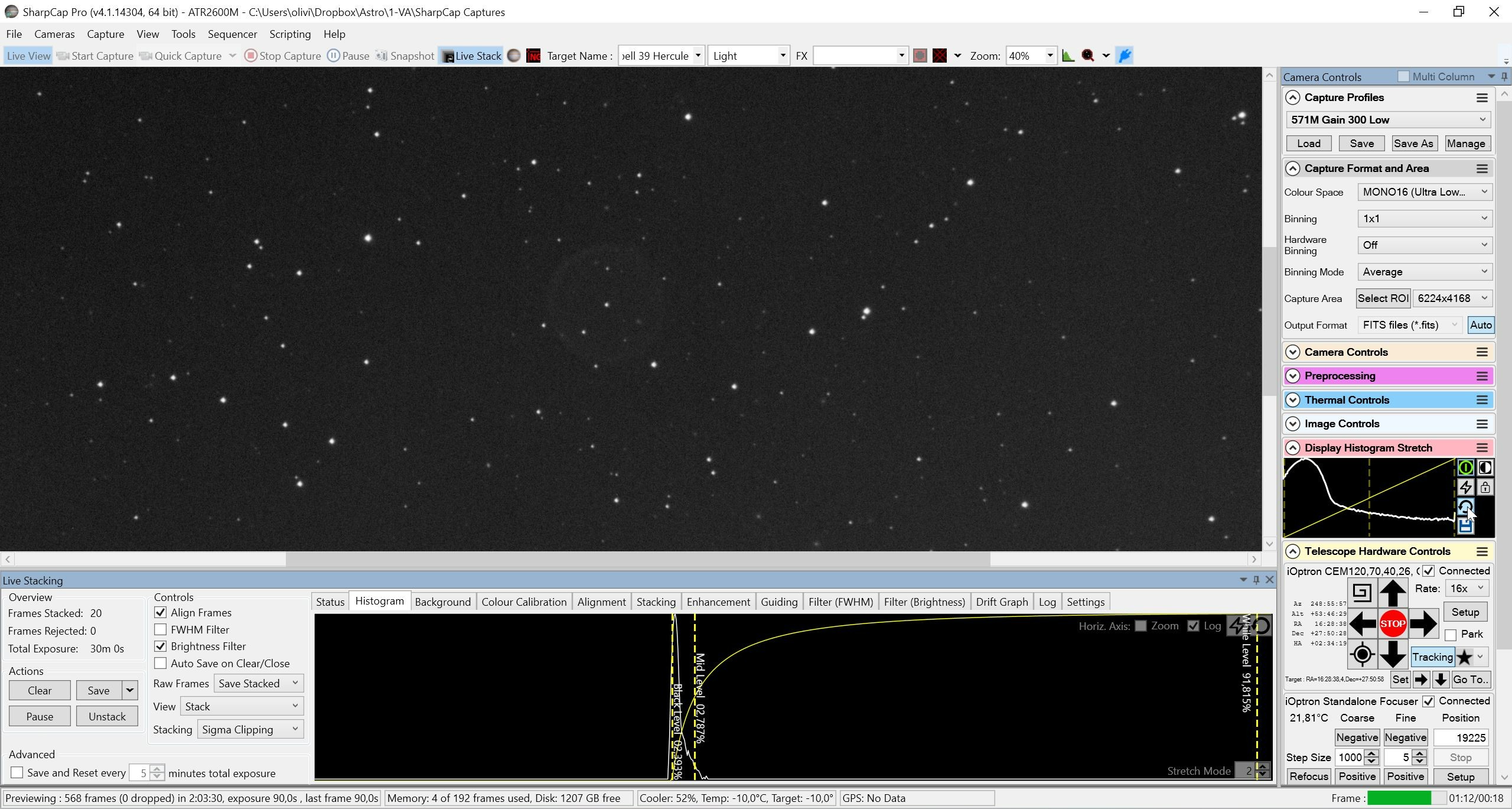Switch to the Drift Graph tab
1512x809 pixels.
coord(1002,602)
